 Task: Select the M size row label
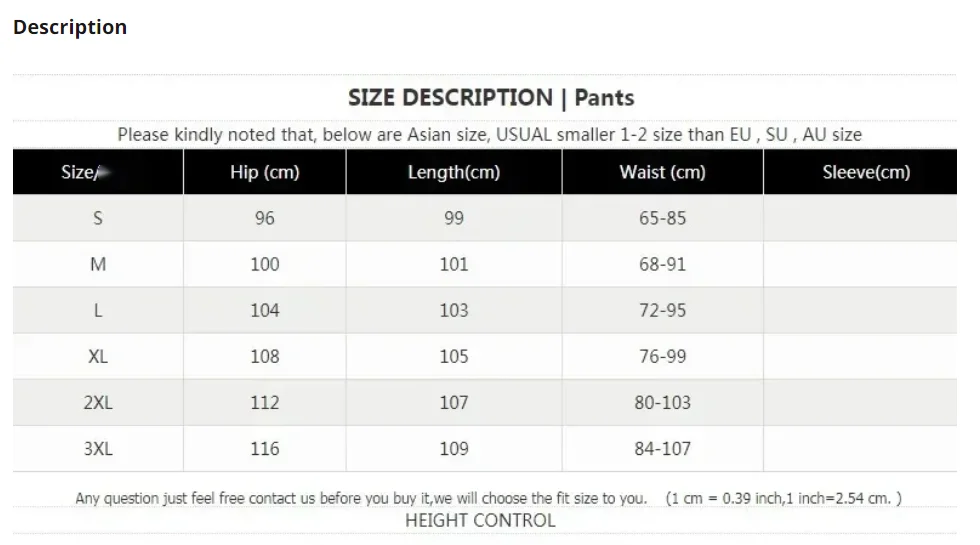click(x=98, y=264)
